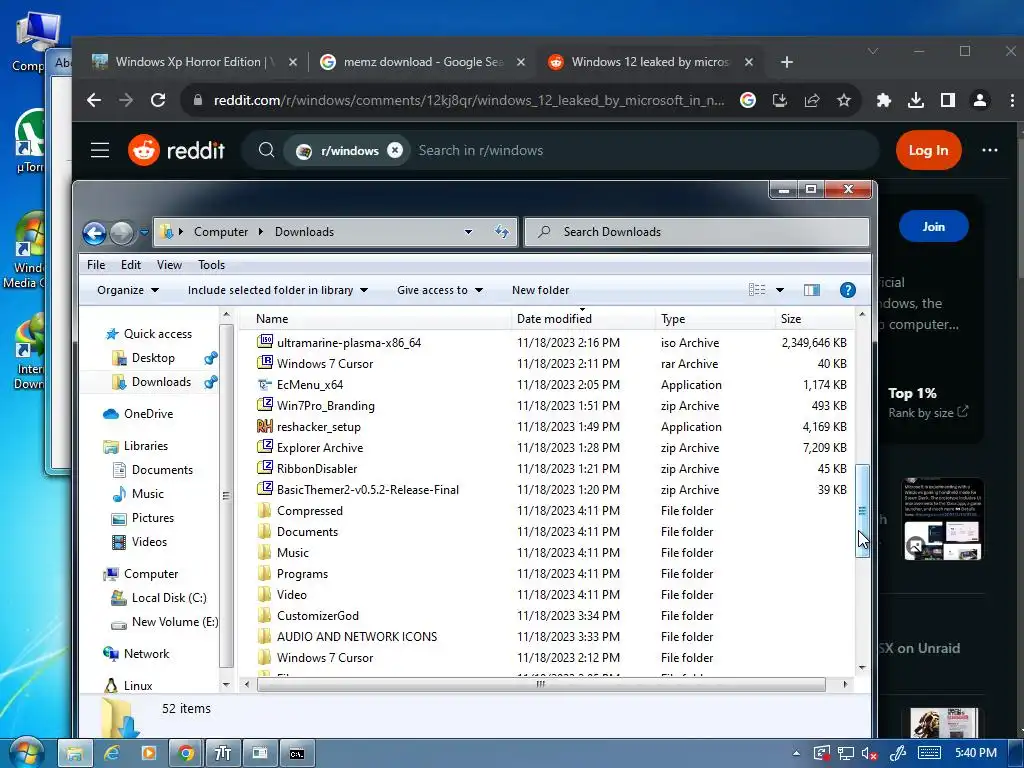Open Internet Explorer from taskbar

click(112, 753)
